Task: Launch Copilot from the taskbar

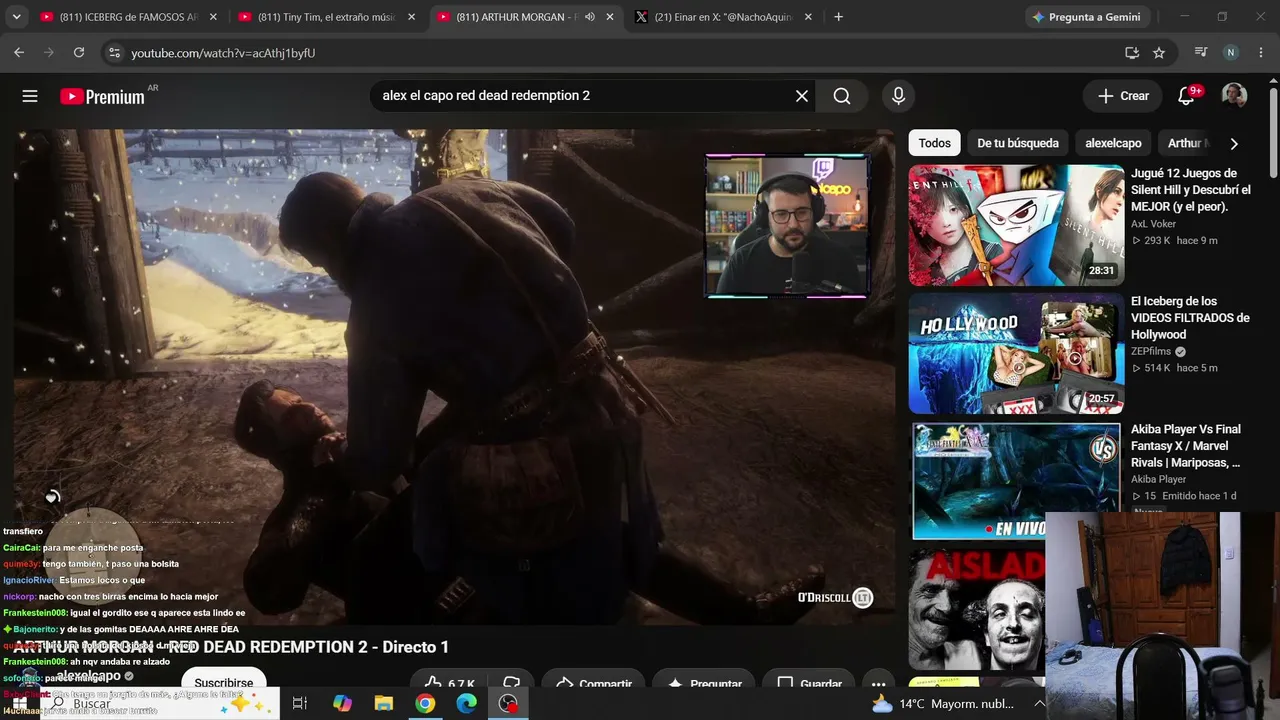Action: (342, 704)
